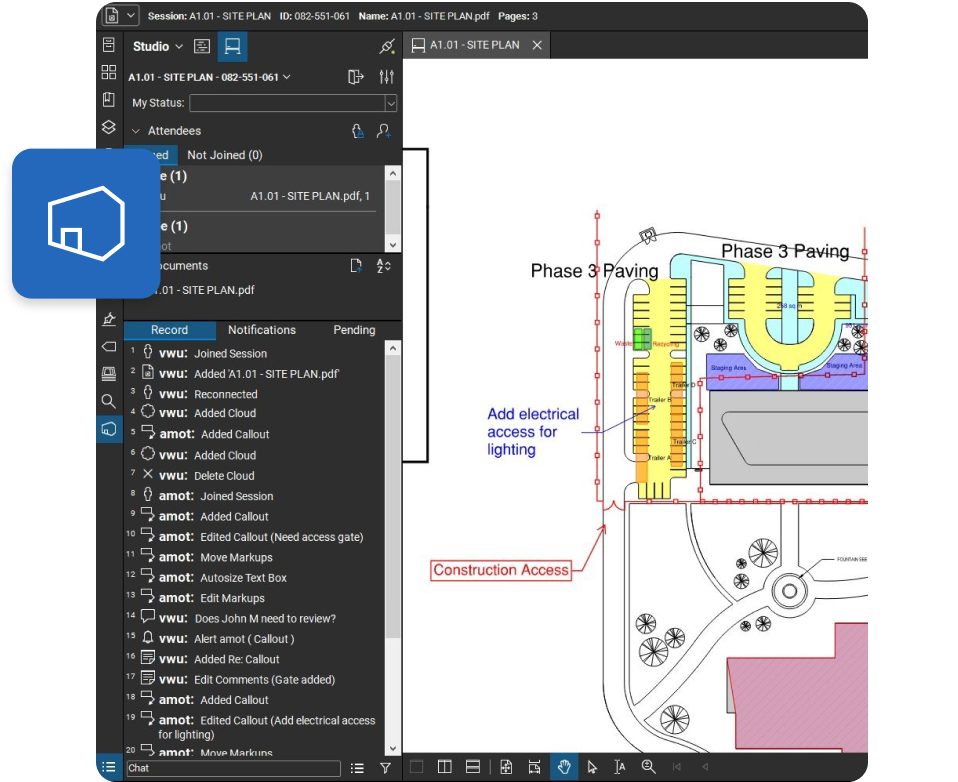958x782 pixels.
Task: Click the attendees list scroll-up arrow
Action: 393,174
